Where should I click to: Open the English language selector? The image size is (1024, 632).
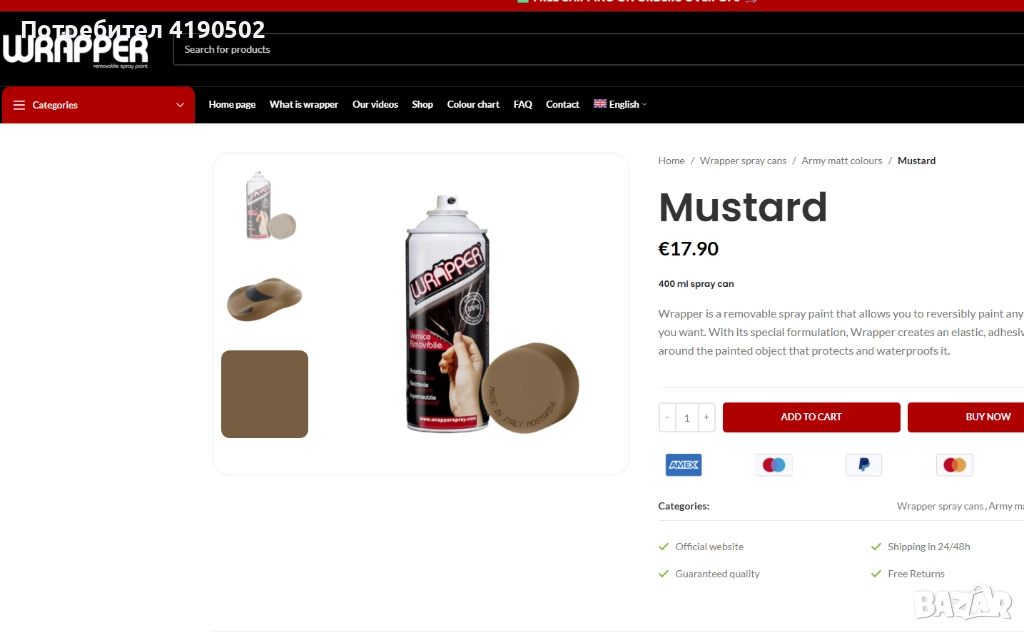(x=620, y=104)
